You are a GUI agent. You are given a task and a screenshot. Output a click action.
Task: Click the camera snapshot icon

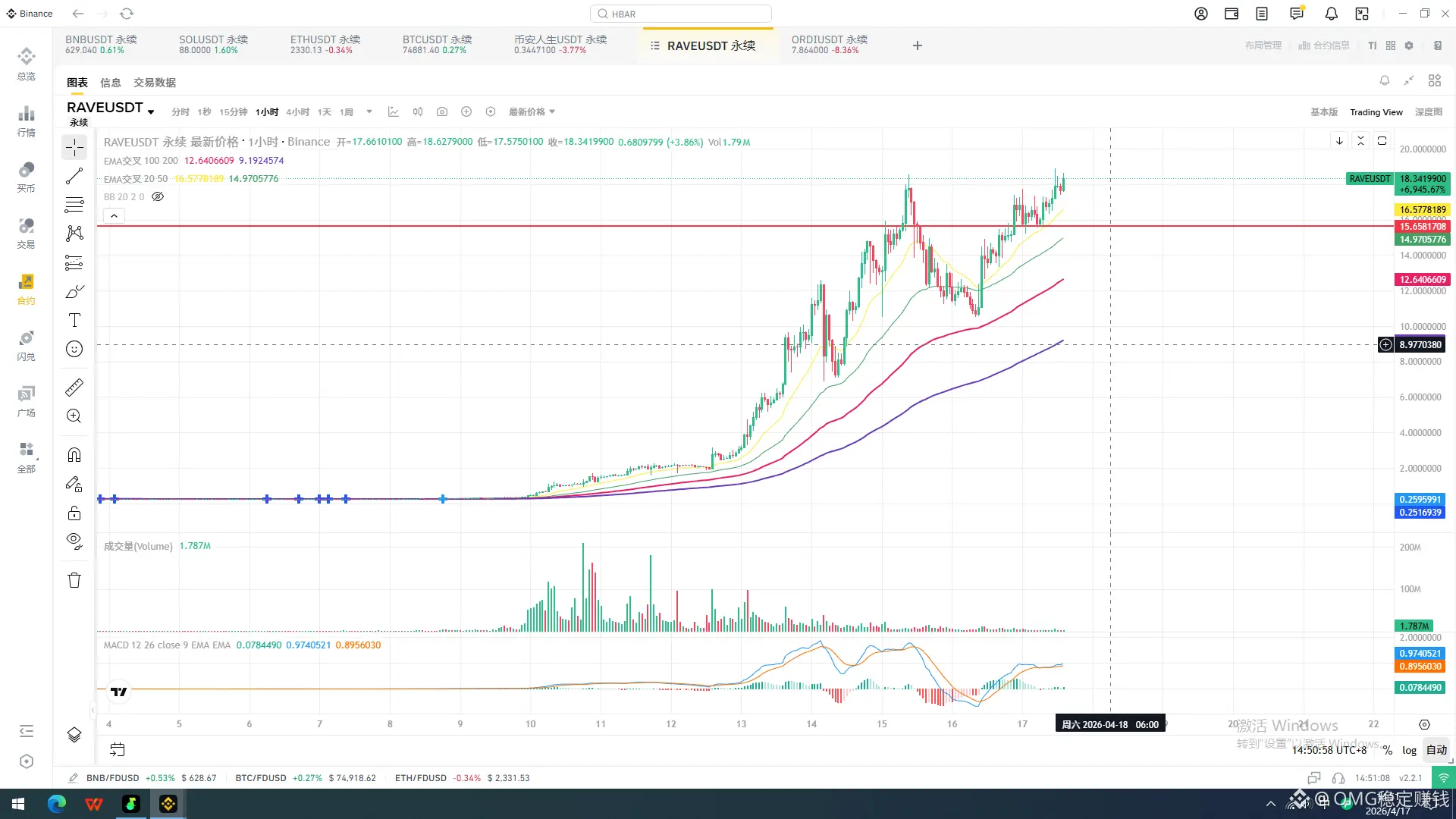click(442, 111)
